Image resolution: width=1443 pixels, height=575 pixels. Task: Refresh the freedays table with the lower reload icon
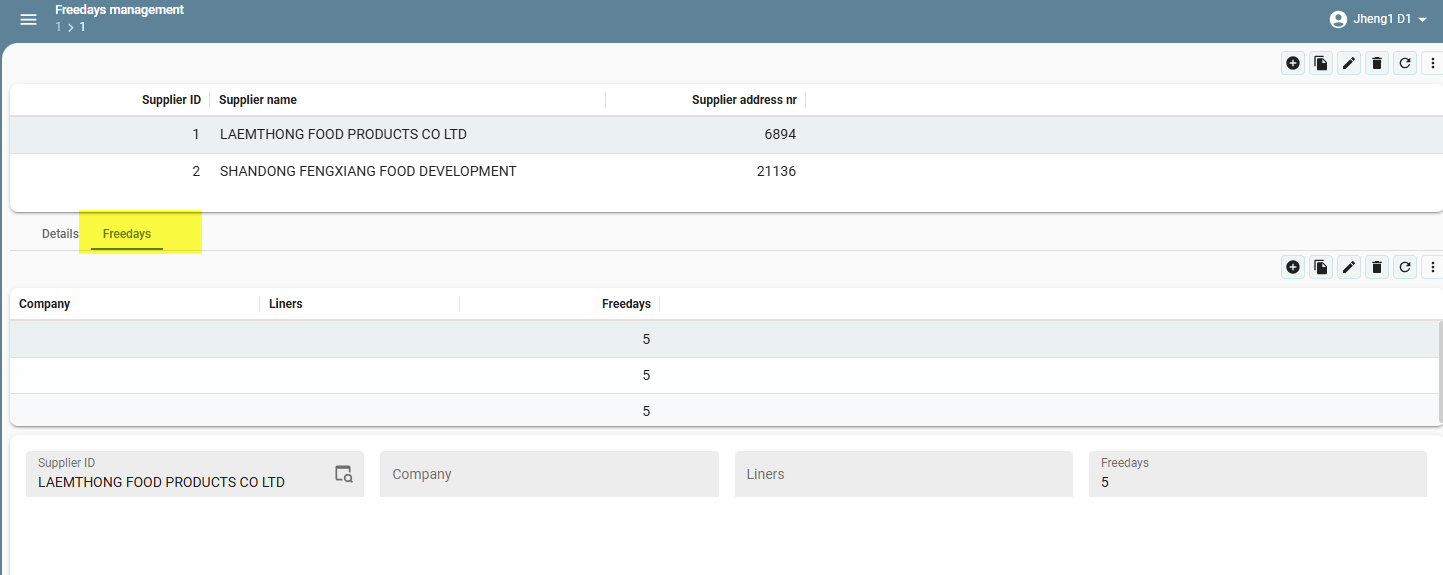pyautogui.click(x=1405, y=267)
